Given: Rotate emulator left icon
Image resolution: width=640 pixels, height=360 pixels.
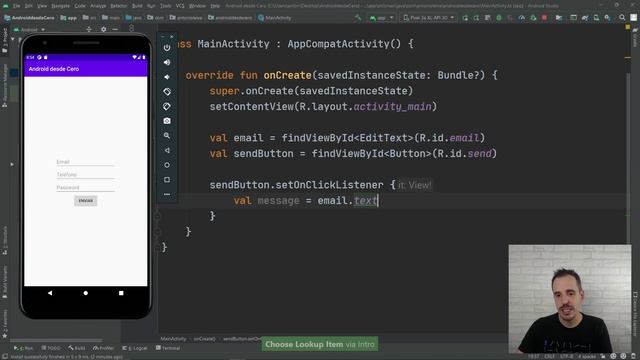Looking at the screenshot, I should click(x=167, y=92).
